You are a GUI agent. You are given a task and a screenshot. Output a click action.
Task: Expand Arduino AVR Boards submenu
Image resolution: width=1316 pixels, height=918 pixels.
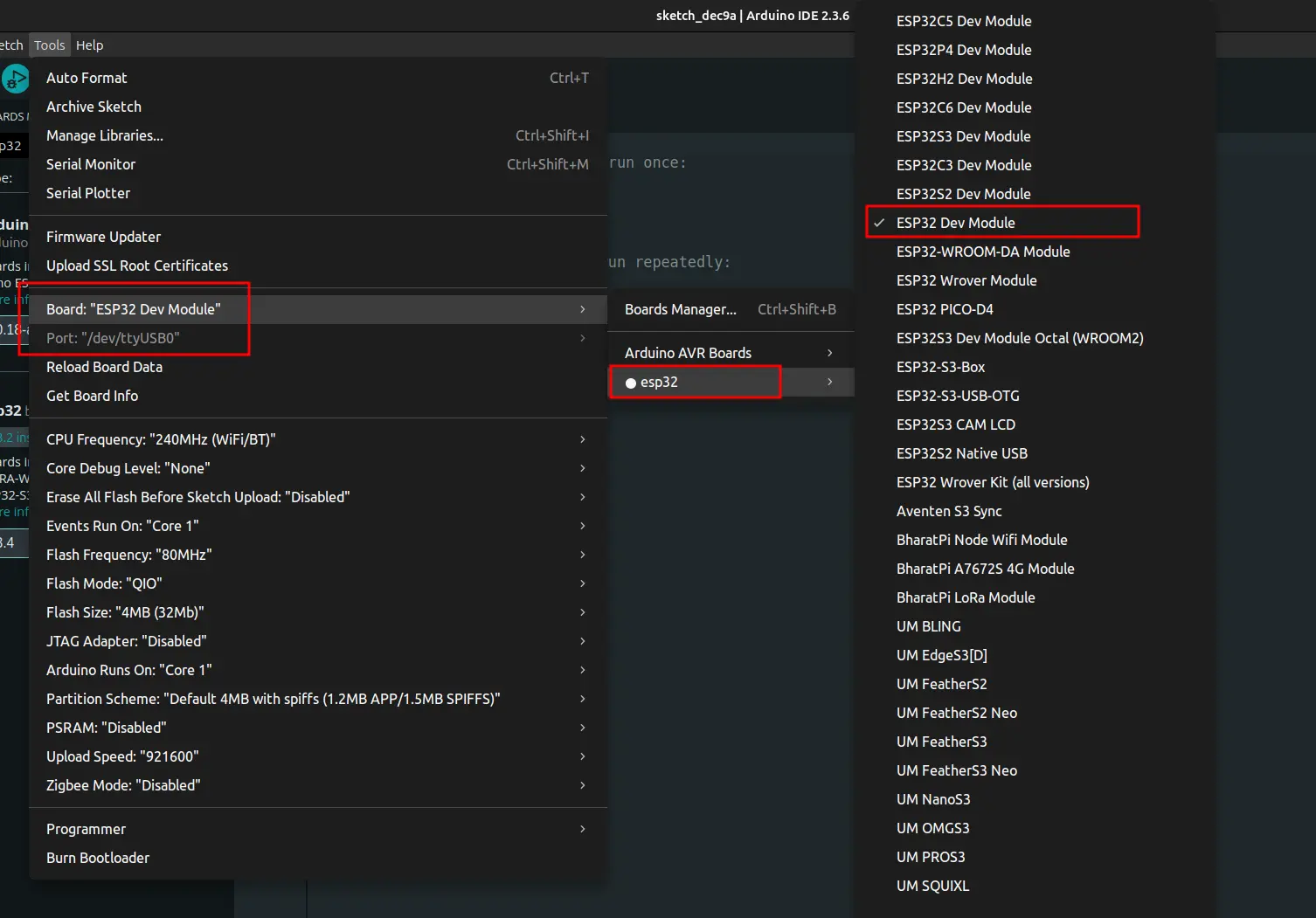(x=731, y=353)
